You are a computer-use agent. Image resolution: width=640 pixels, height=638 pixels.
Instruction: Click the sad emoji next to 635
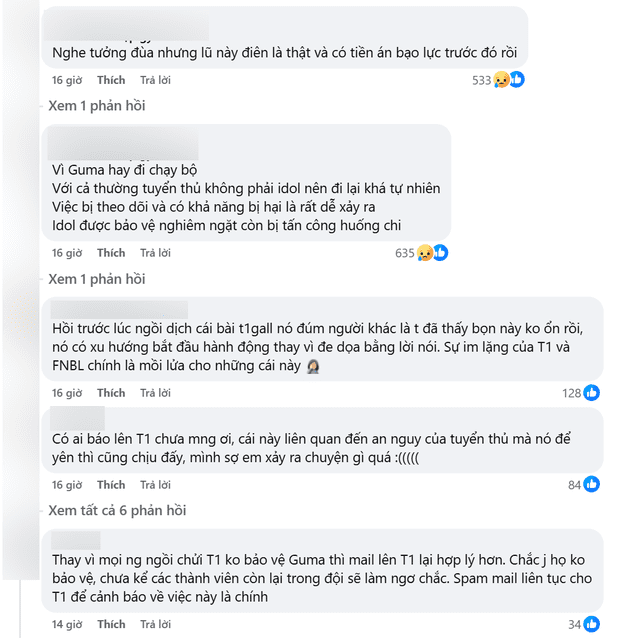click(425, 253)
